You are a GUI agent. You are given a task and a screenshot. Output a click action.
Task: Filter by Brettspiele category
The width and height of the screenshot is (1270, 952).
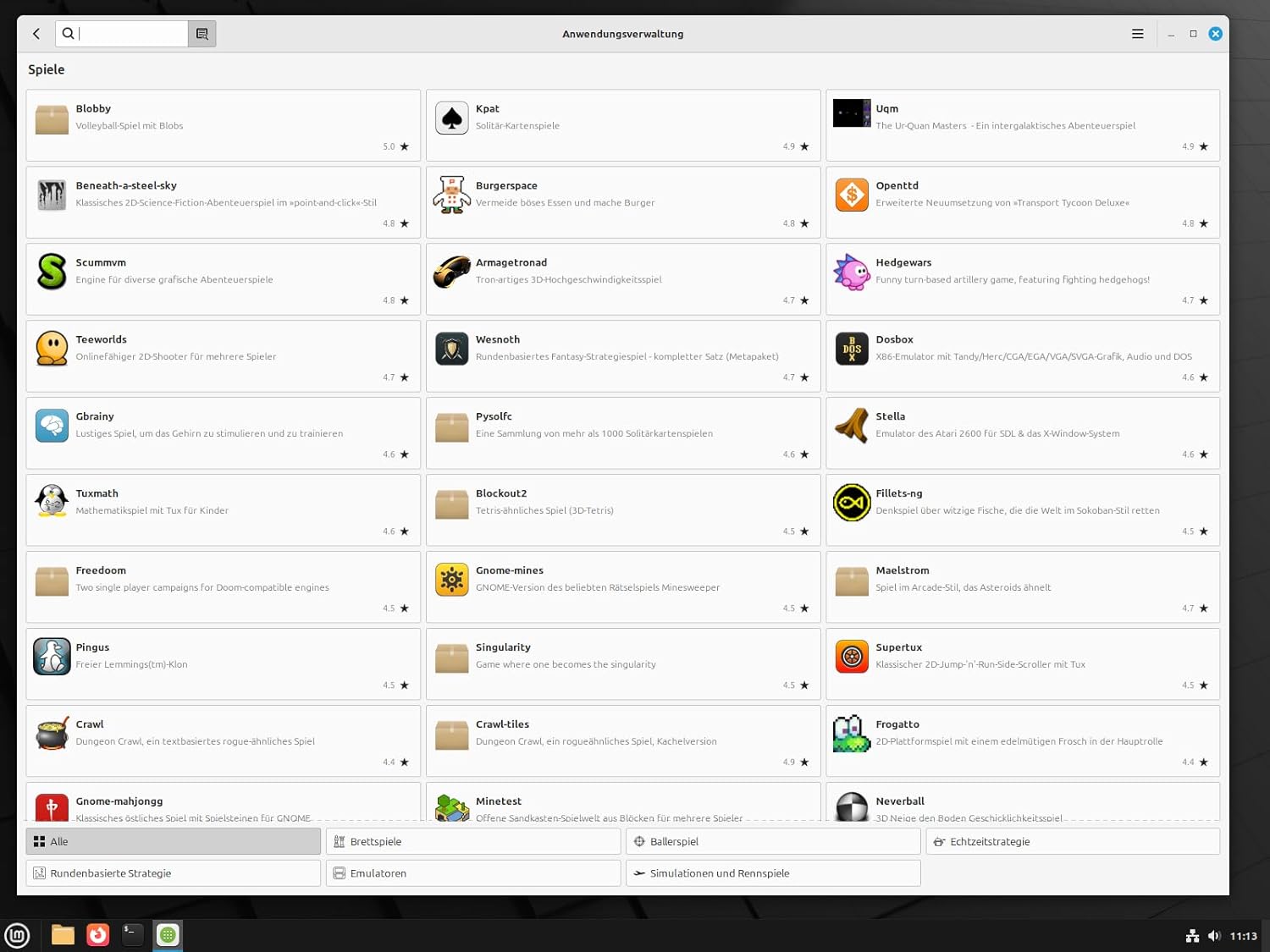tap(473, 841)
